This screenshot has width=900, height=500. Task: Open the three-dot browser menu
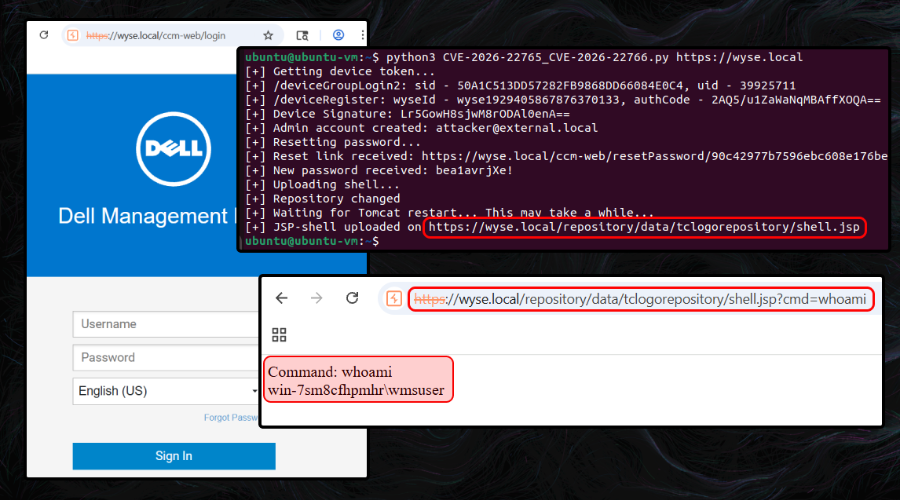pos(362,35)
